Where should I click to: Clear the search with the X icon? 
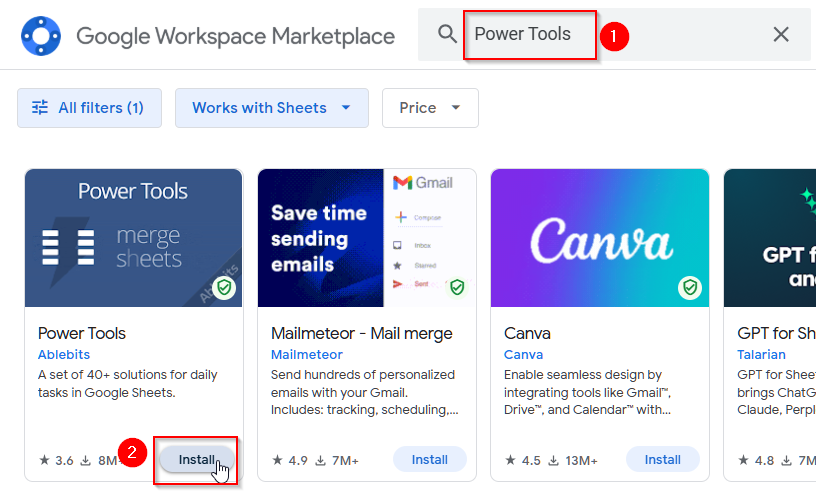[781, 34]
